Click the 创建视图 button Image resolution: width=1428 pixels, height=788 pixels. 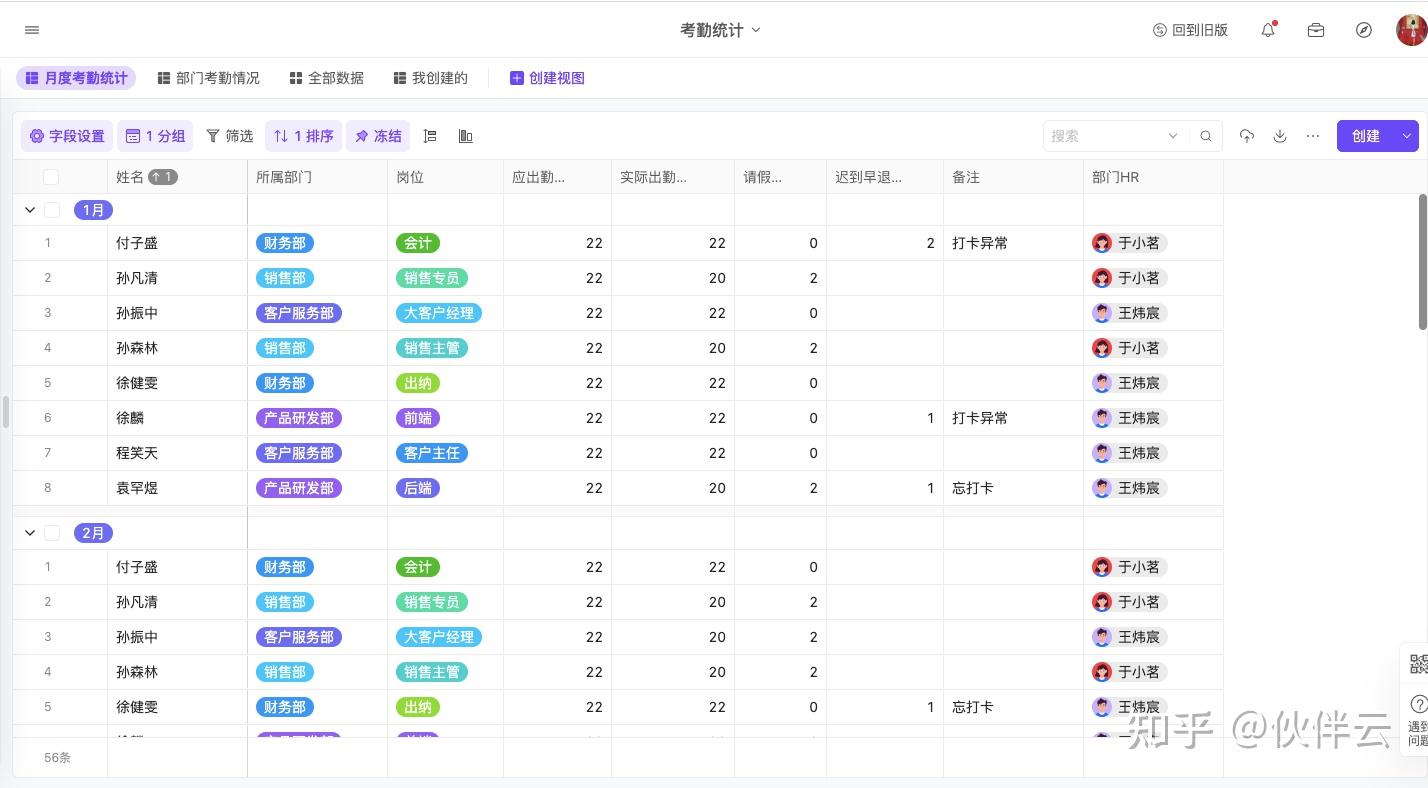click(547, 78)
